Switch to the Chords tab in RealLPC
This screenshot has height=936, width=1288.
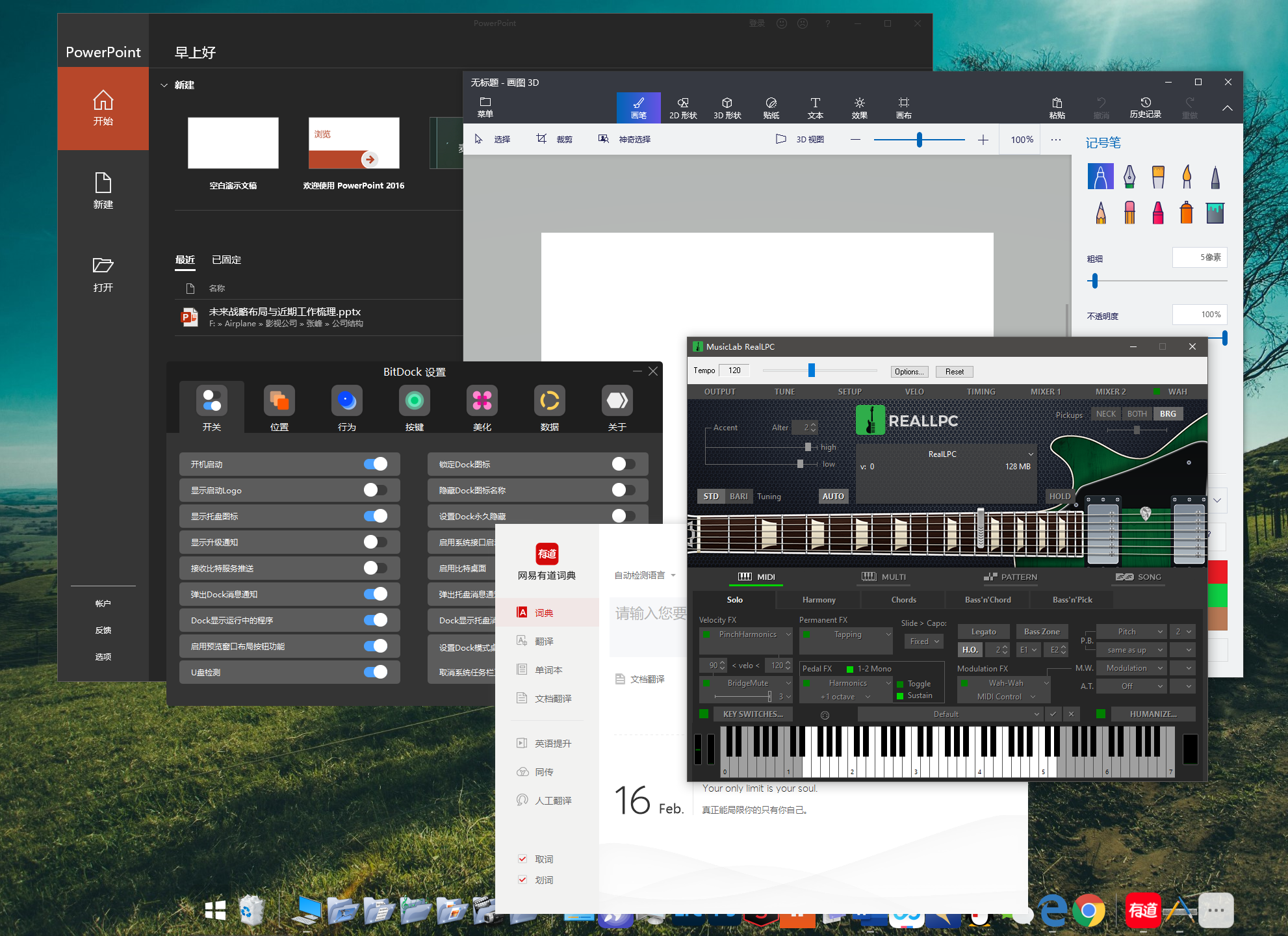click(x=903, y=600)
